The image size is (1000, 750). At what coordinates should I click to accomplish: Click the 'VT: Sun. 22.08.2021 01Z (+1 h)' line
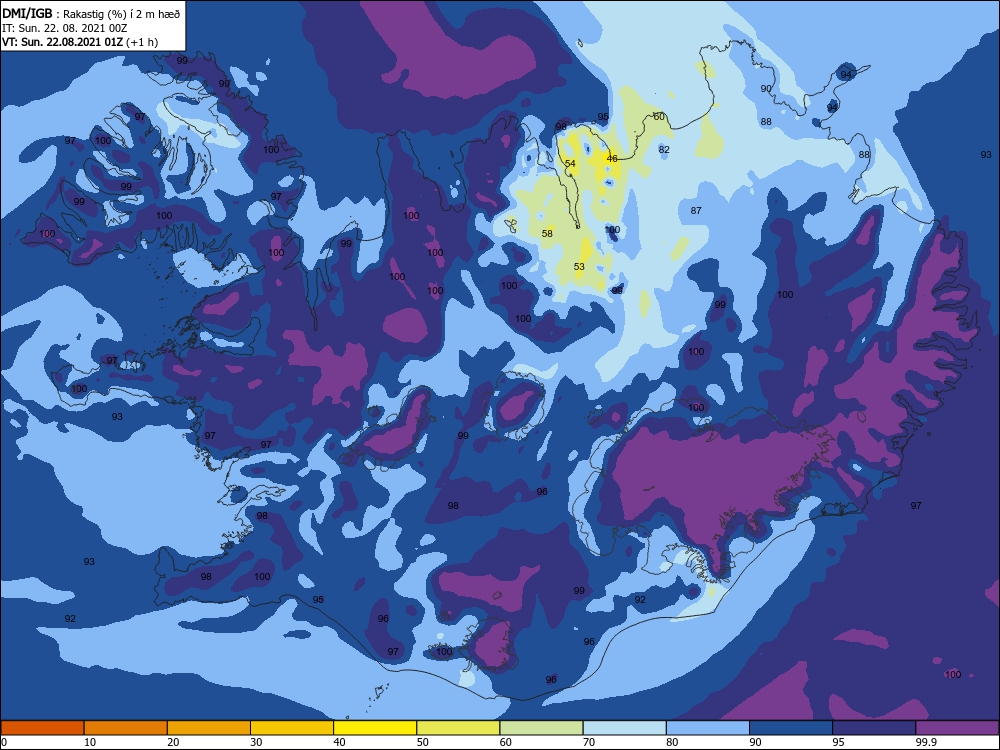coord(80,42)
